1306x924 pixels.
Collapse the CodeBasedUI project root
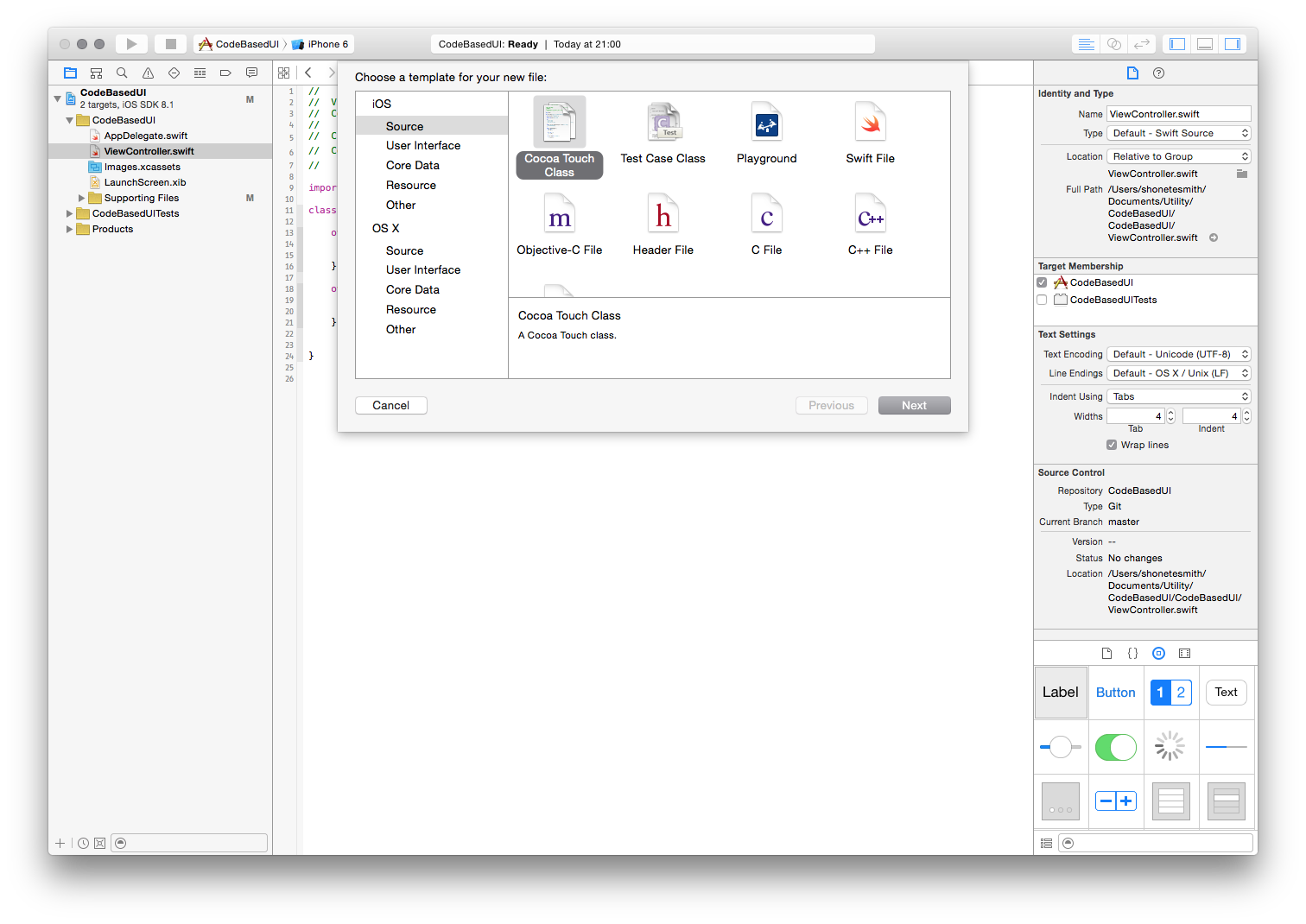[58, 98]
